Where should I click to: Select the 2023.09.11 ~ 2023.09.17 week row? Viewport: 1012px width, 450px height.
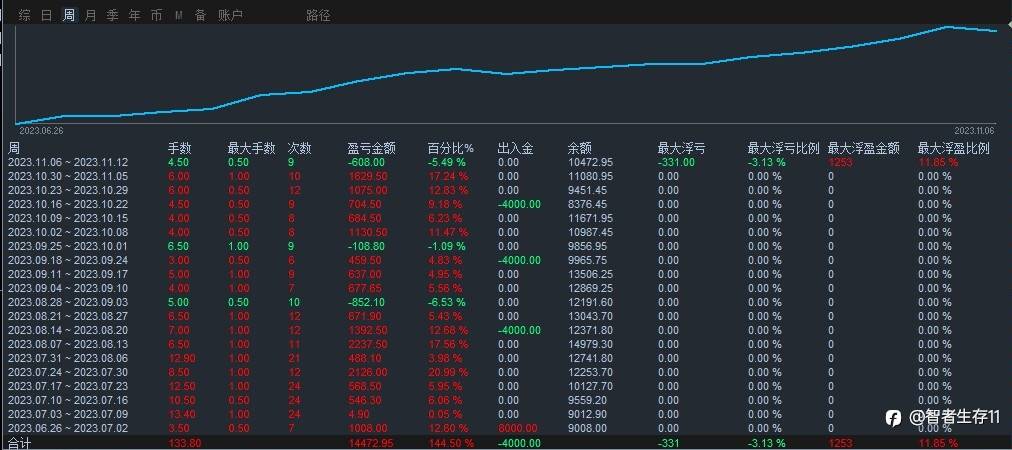tap(506, 274)
